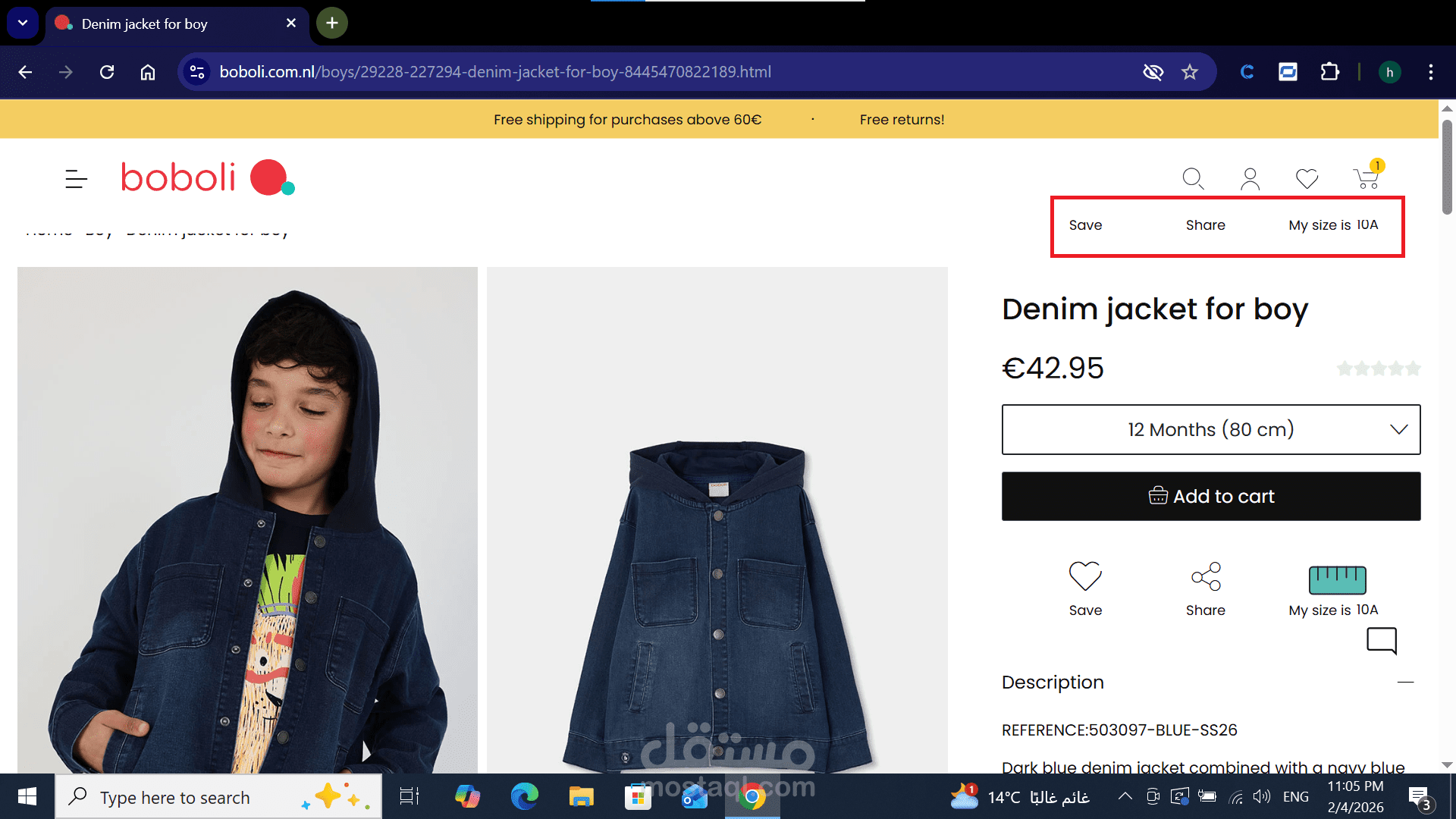
Task: Click the boboli logo link
Action: 206,177
